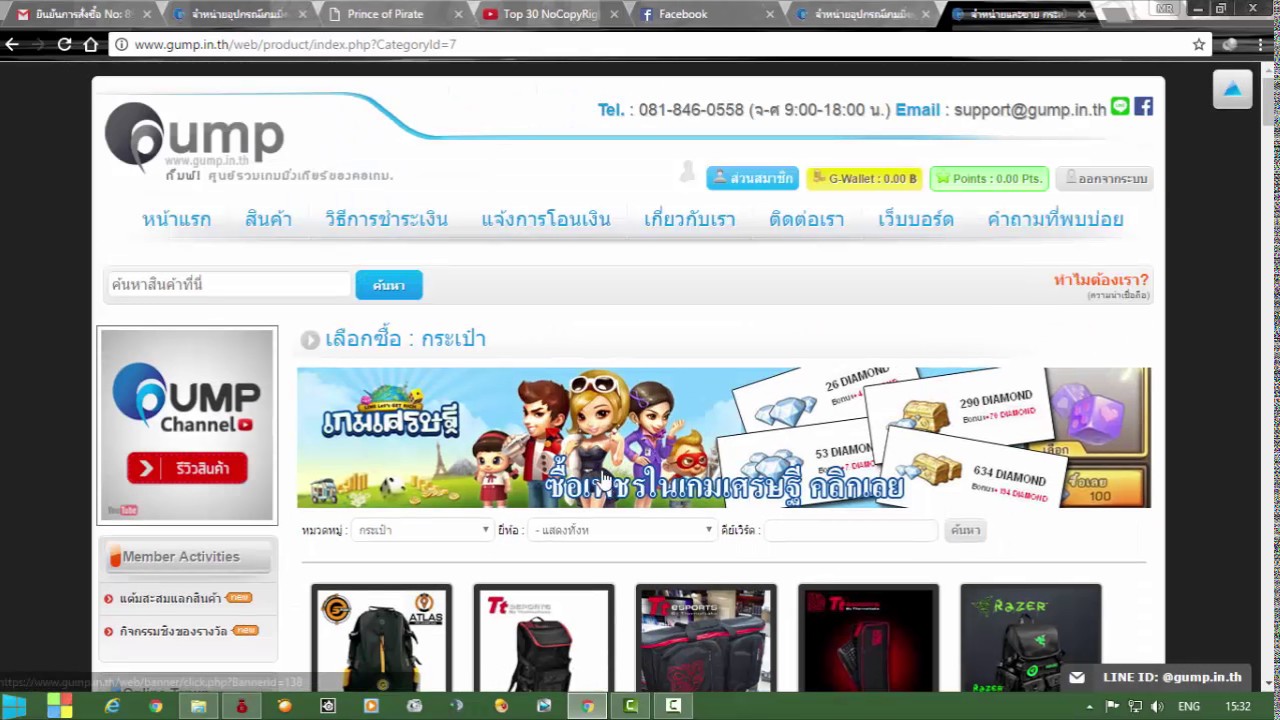This screenshot has width=1280, height=720.
Task: Reload the page with the refresh icon
Action: tap(64, 44)
